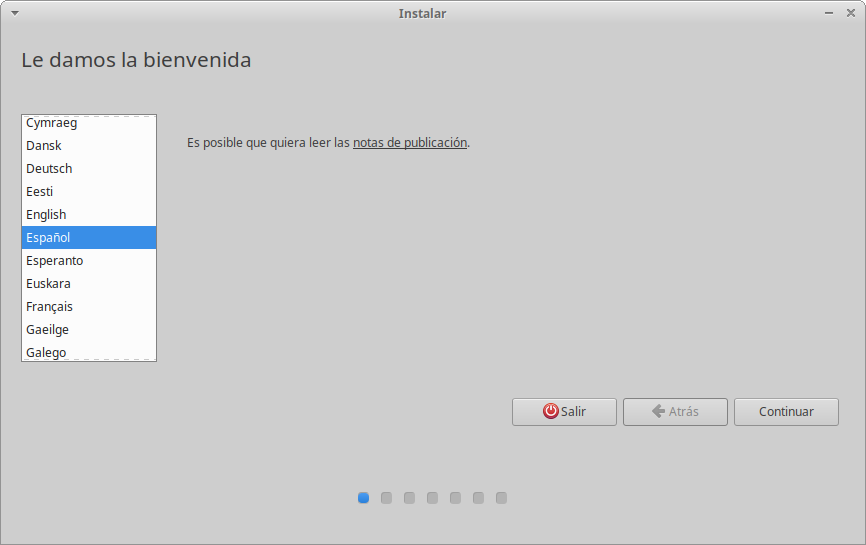
Task: Click the first blue progress step dot
Action: coord(364,498)
